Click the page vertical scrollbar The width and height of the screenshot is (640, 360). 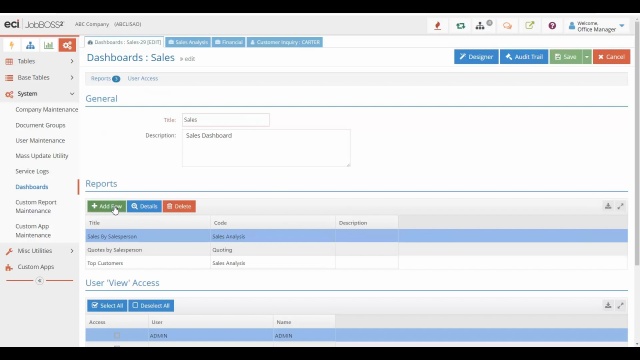click(x=637, y=143)
